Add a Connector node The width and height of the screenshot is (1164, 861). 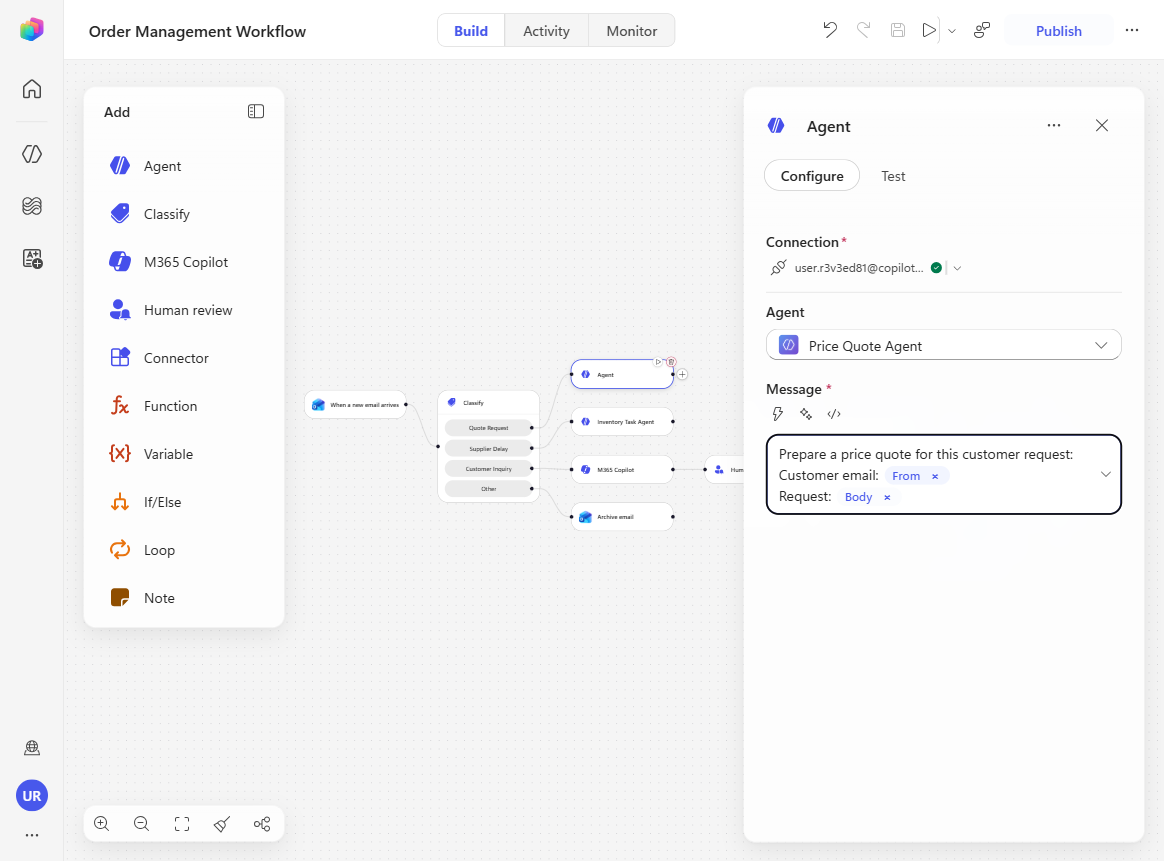point(184,358)
